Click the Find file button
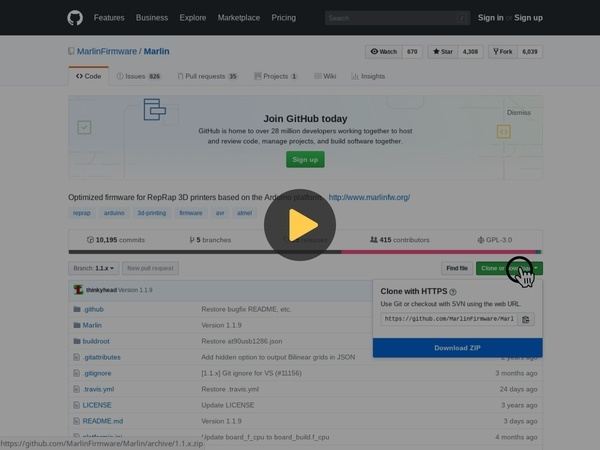The height and width of the screenshot is (450, 600). pyautogui.click(x=457, y=268)
